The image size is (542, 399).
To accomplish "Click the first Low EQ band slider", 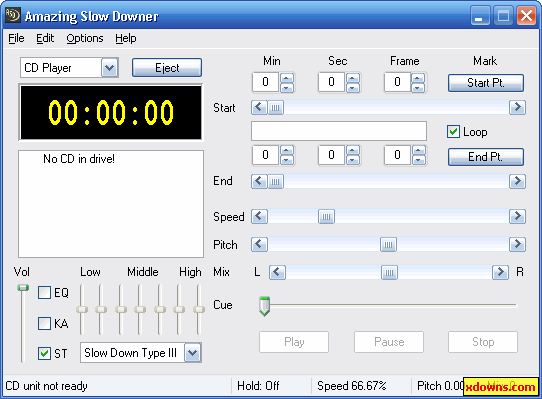I will coord(82,309).
